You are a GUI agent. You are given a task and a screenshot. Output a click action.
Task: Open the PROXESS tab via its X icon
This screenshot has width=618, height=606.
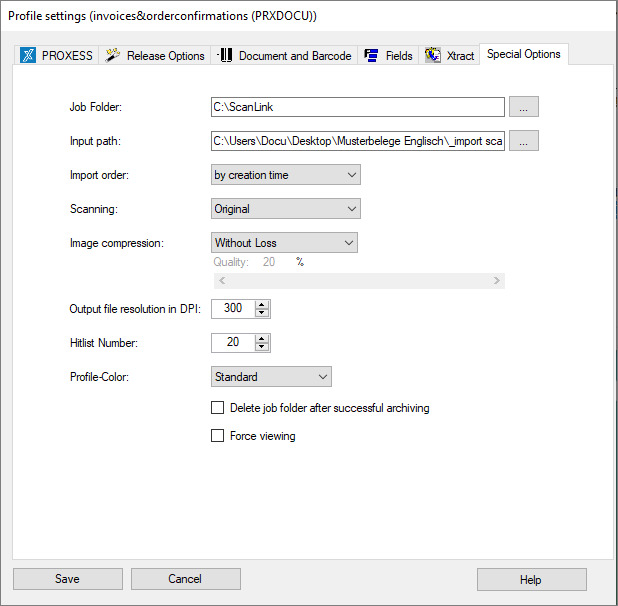tap(28, 55)
